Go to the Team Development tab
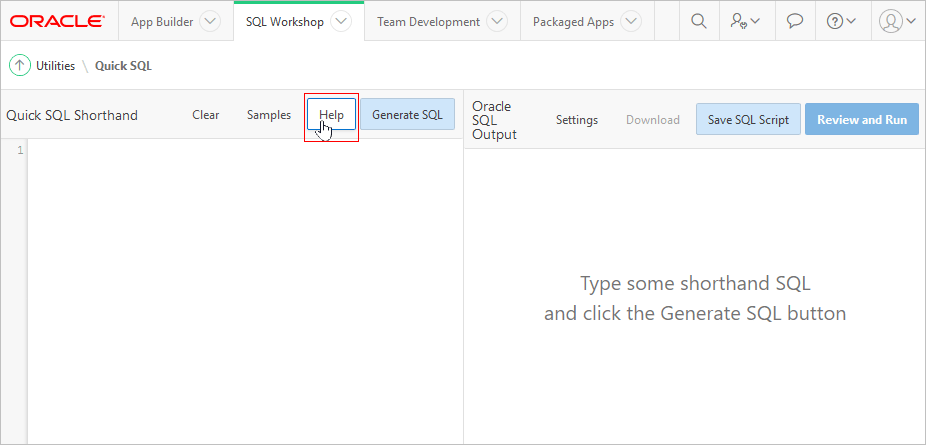Screen dimensions: 926x445 [x=429, y=22]
